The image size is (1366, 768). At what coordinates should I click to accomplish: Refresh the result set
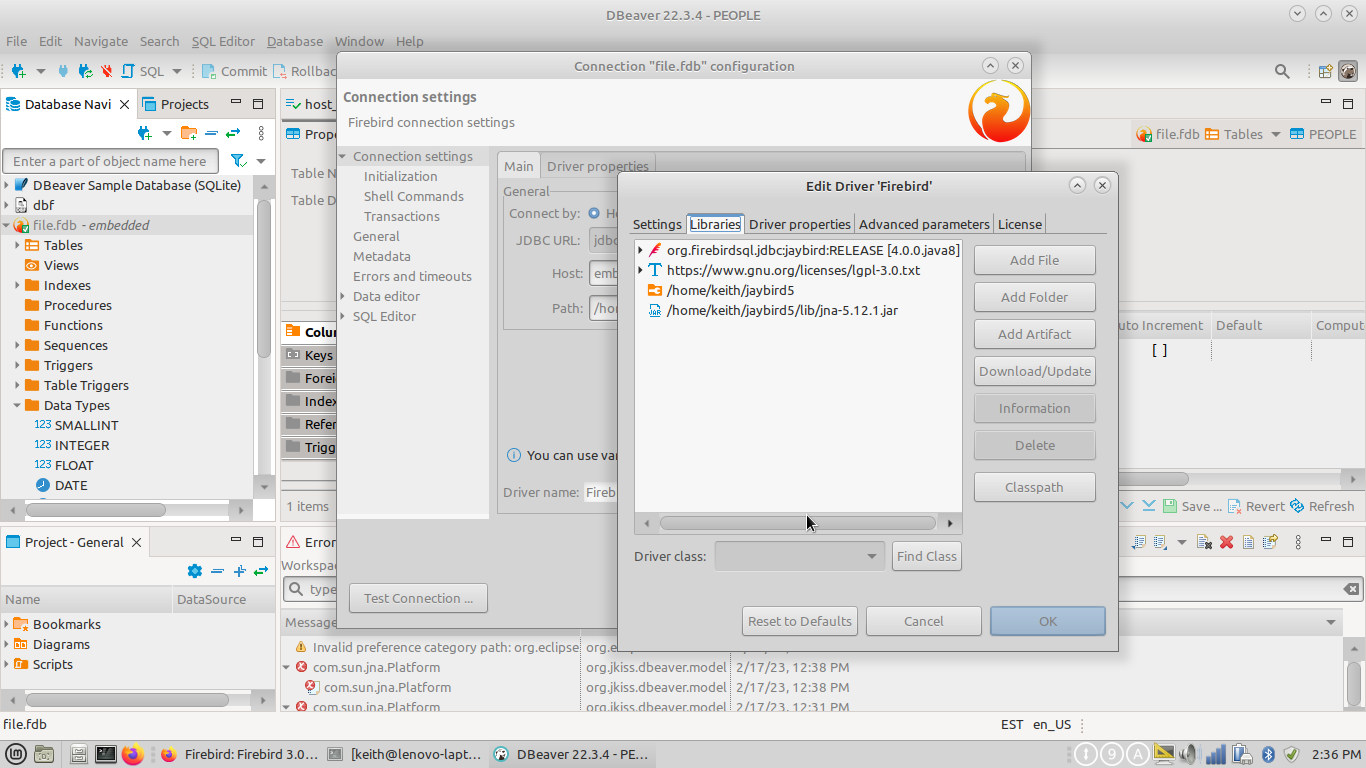1331,506
